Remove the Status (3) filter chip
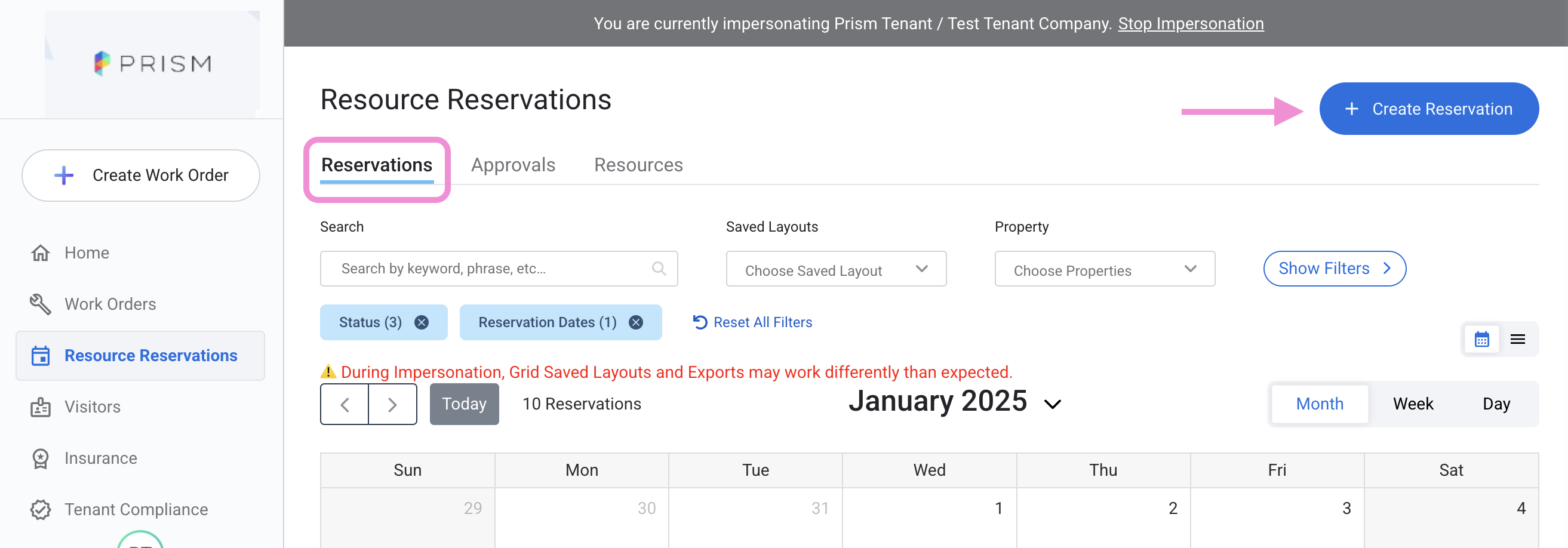 421,322
